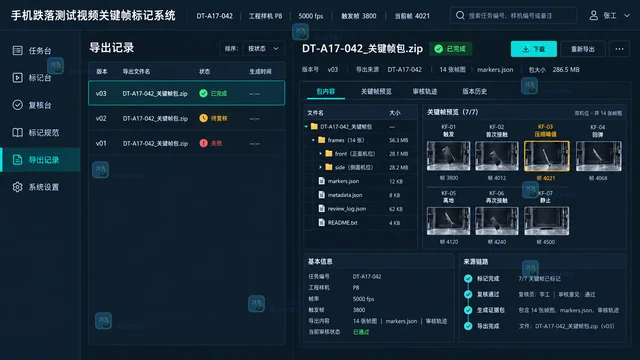Screen dimensions: 640x360
Task: Open 系统设置 gear icon in sidebar
Action: [x=18, y=187]
